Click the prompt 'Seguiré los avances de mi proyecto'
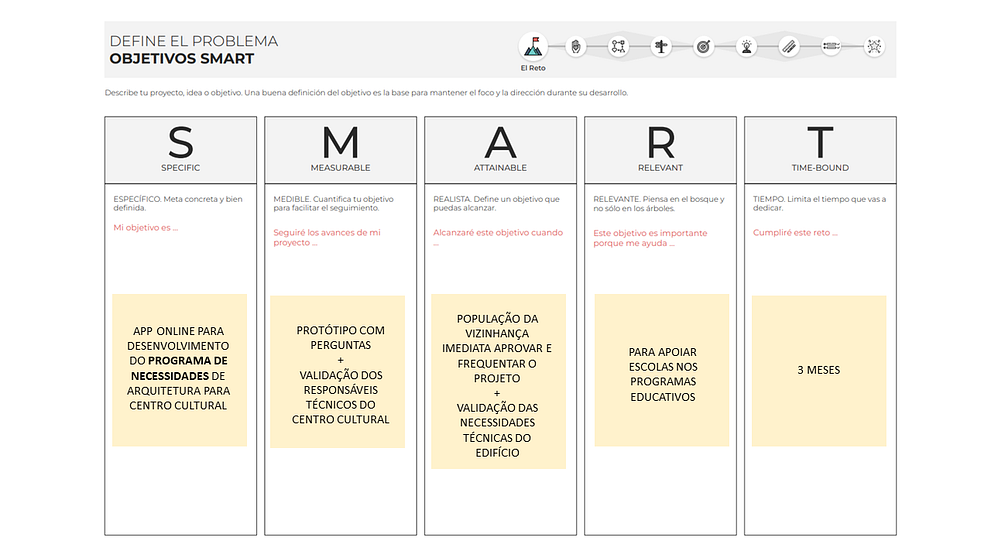991x557 pixels. tap(327, 237)
